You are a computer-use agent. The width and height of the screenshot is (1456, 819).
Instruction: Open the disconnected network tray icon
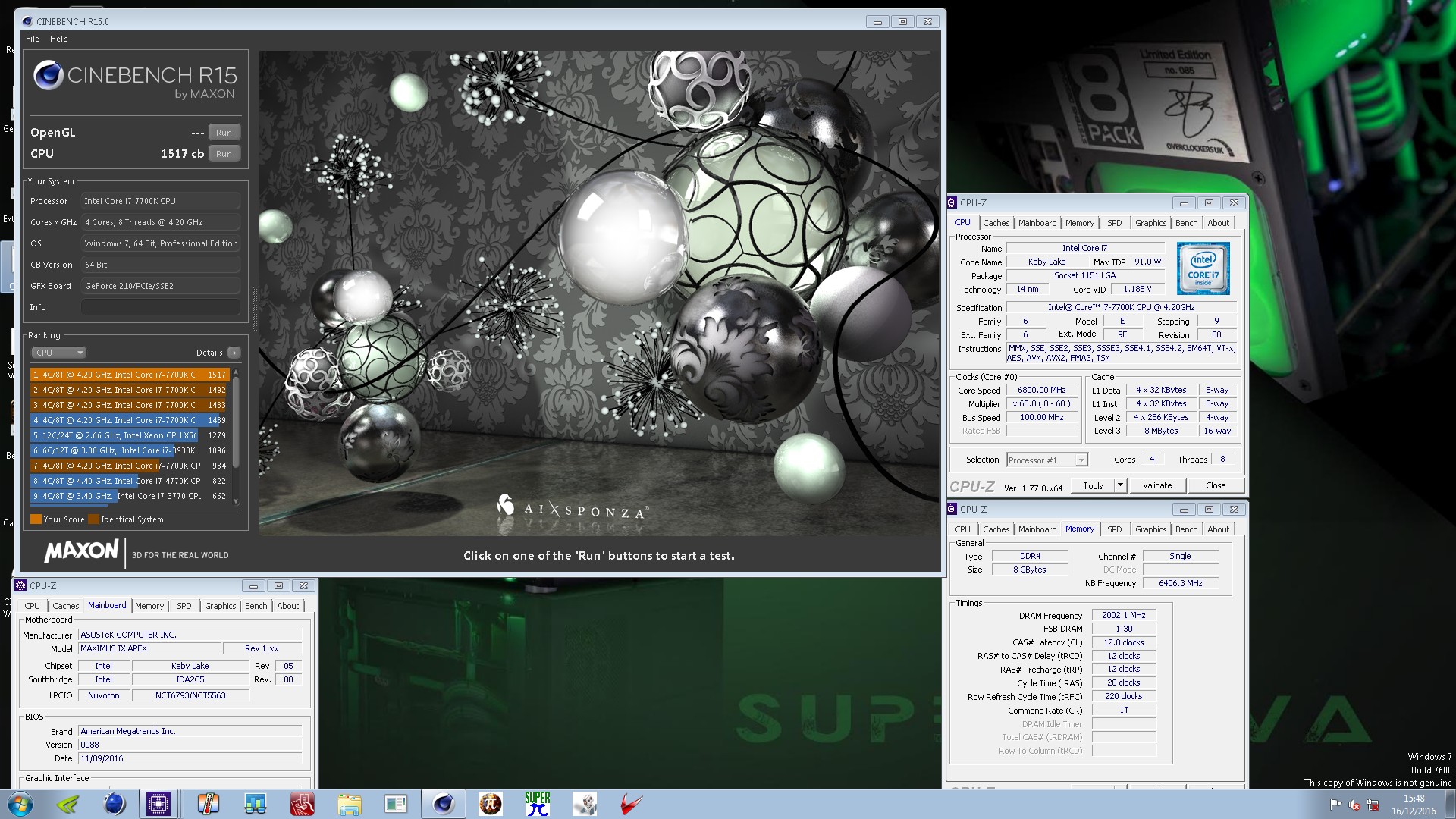[x=1373, y=805]
